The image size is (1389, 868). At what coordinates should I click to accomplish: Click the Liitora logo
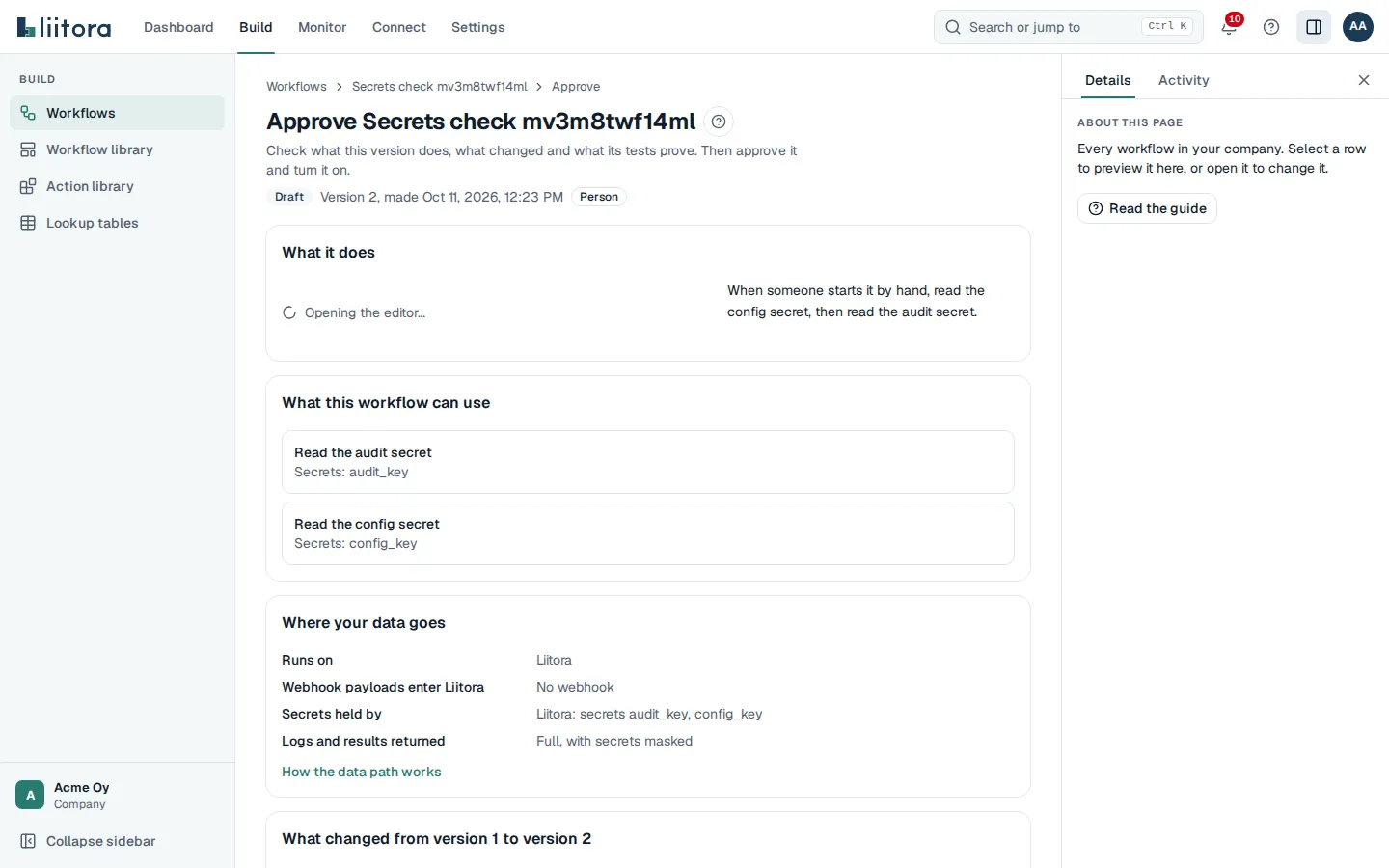64,27
